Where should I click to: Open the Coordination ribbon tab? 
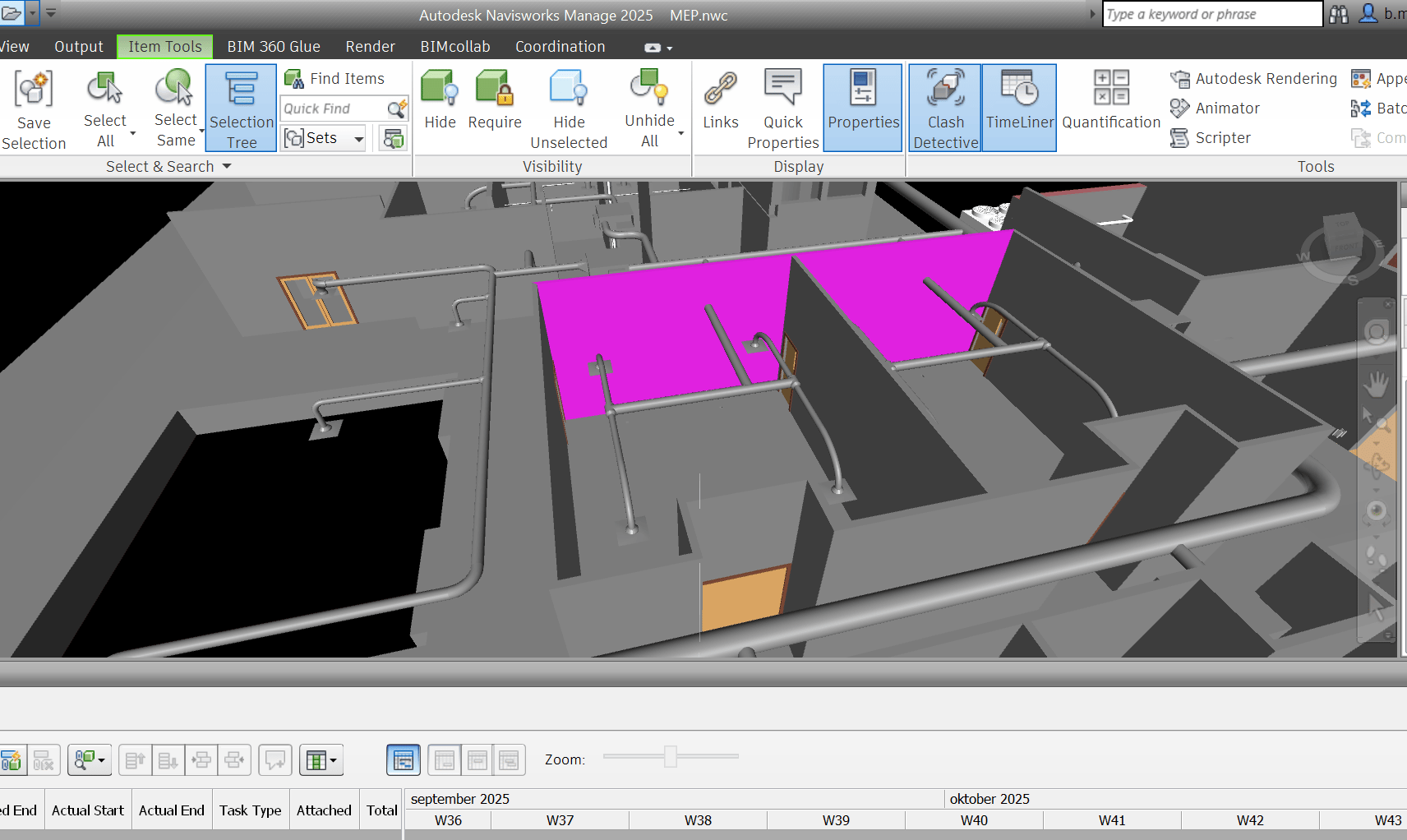(x=560, y=47)
